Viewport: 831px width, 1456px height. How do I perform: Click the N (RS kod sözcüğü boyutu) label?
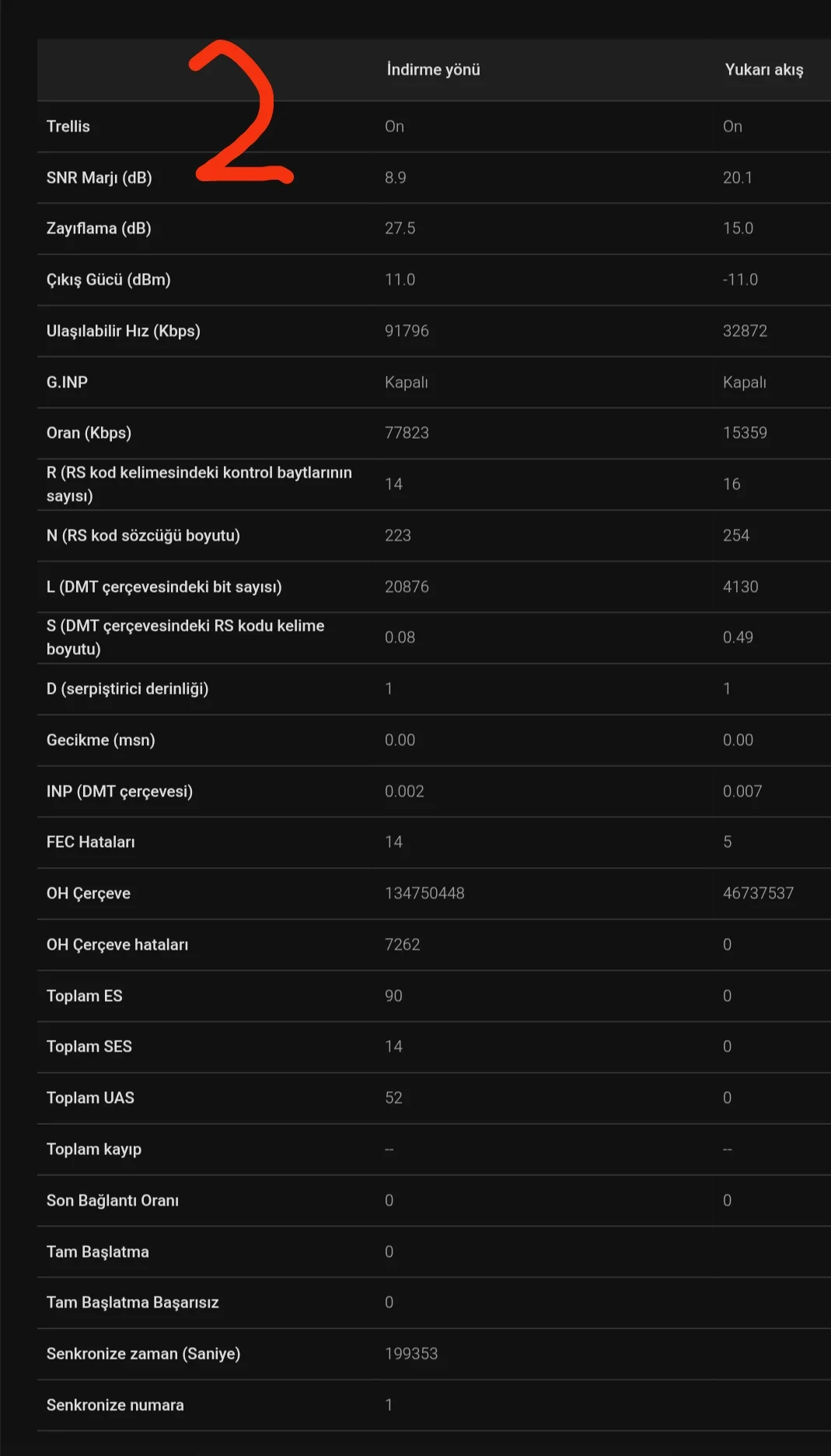coord(143,536)
